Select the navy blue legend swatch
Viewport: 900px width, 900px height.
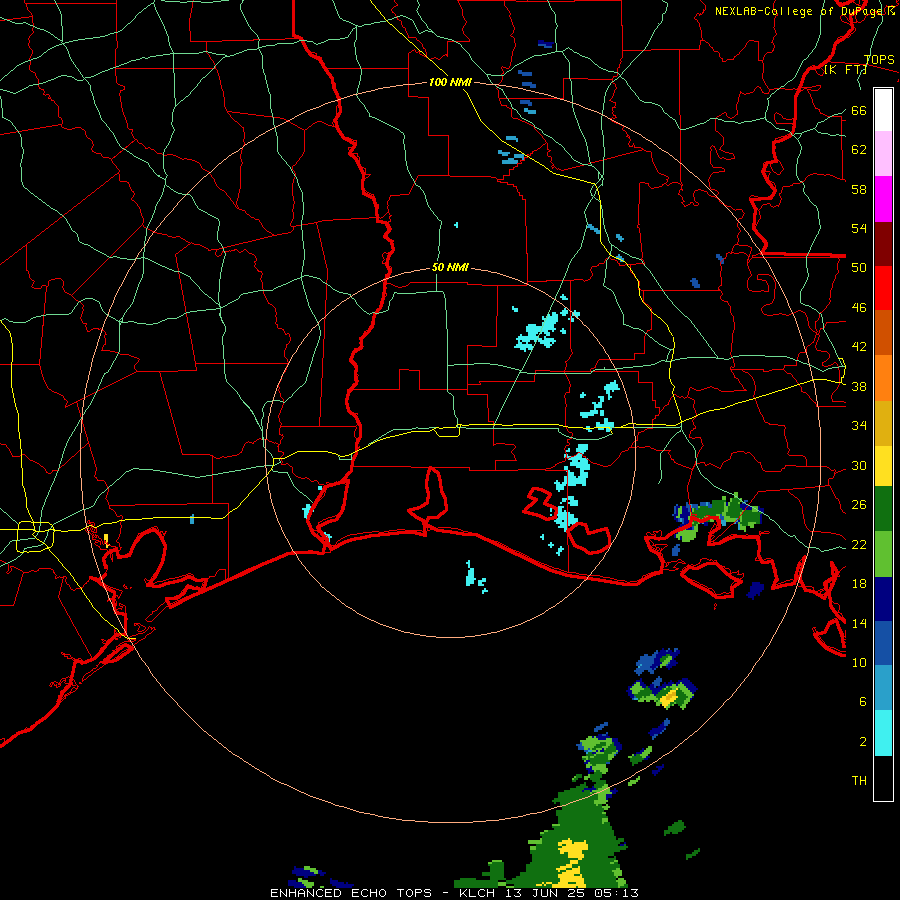(883, 599)
